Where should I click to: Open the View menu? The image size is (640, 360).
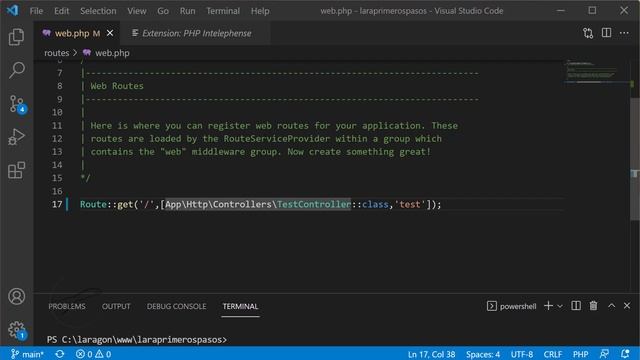tap(137, 11)
